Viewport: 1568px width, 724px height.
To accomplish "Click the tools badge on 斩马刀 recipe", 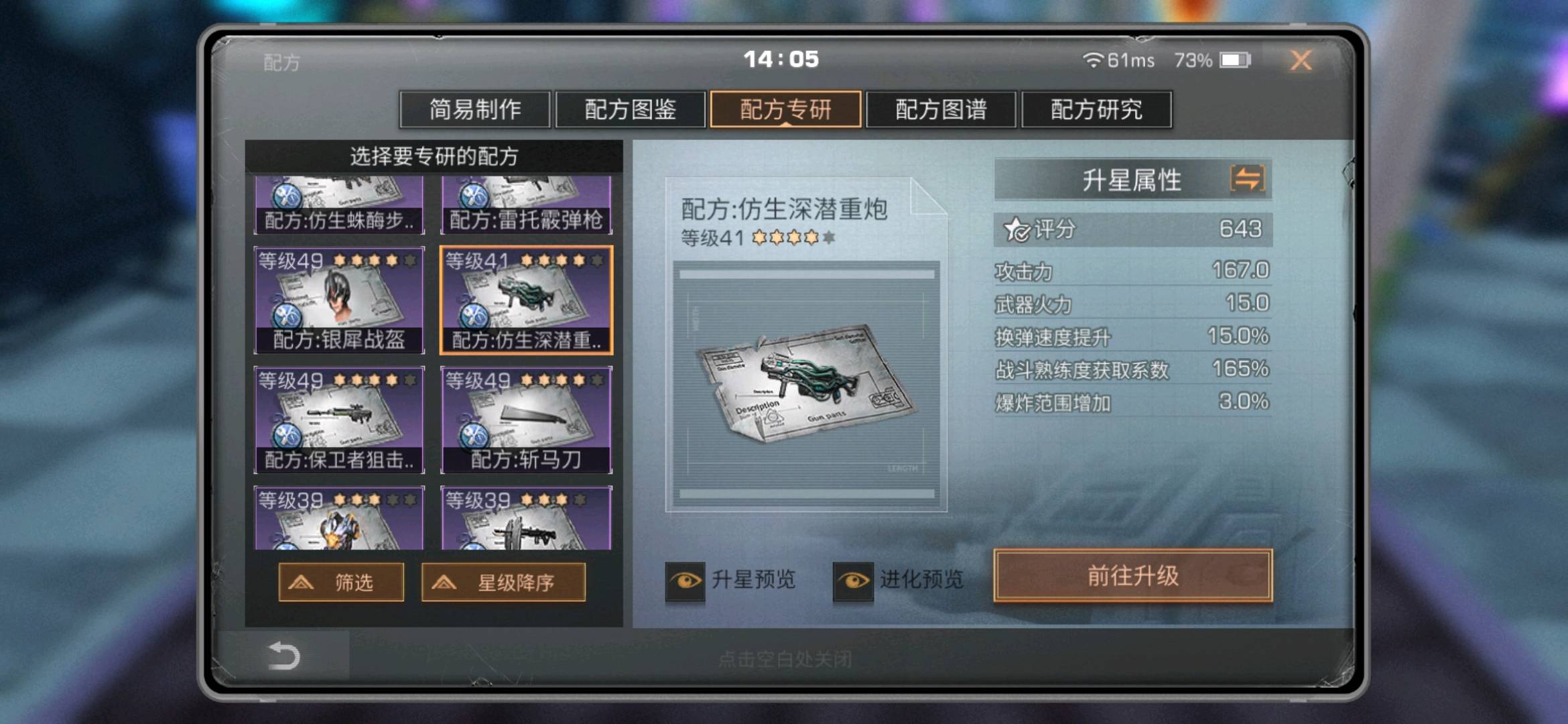I will (x=474, y=436).
